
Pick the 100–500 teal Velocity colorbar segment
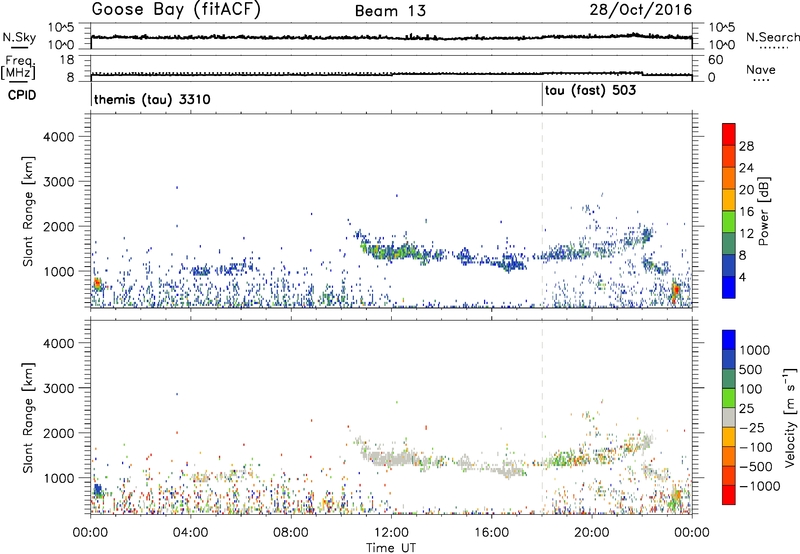729,380
